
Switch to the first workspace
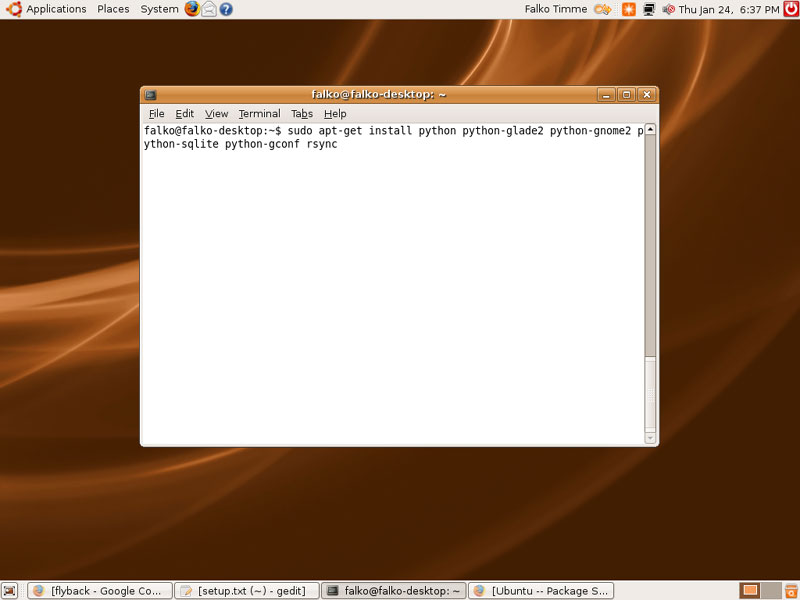click(750, 590)
